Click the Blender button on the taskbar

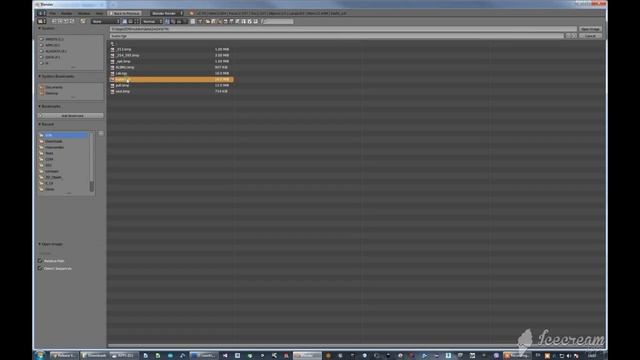307,356
